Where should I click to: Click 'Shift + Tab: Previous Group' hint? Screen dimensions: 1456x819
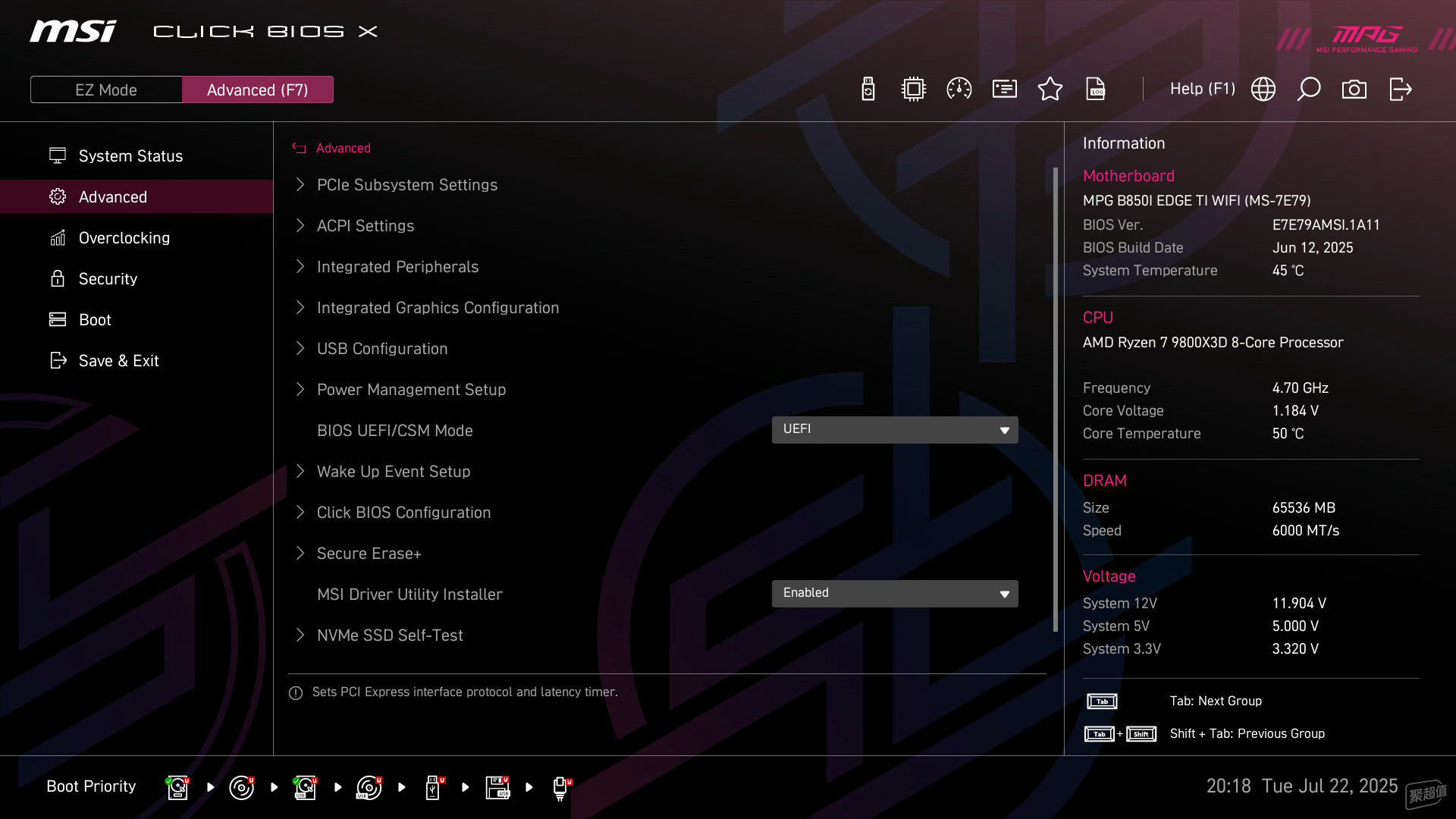(x=1247, y=733)
